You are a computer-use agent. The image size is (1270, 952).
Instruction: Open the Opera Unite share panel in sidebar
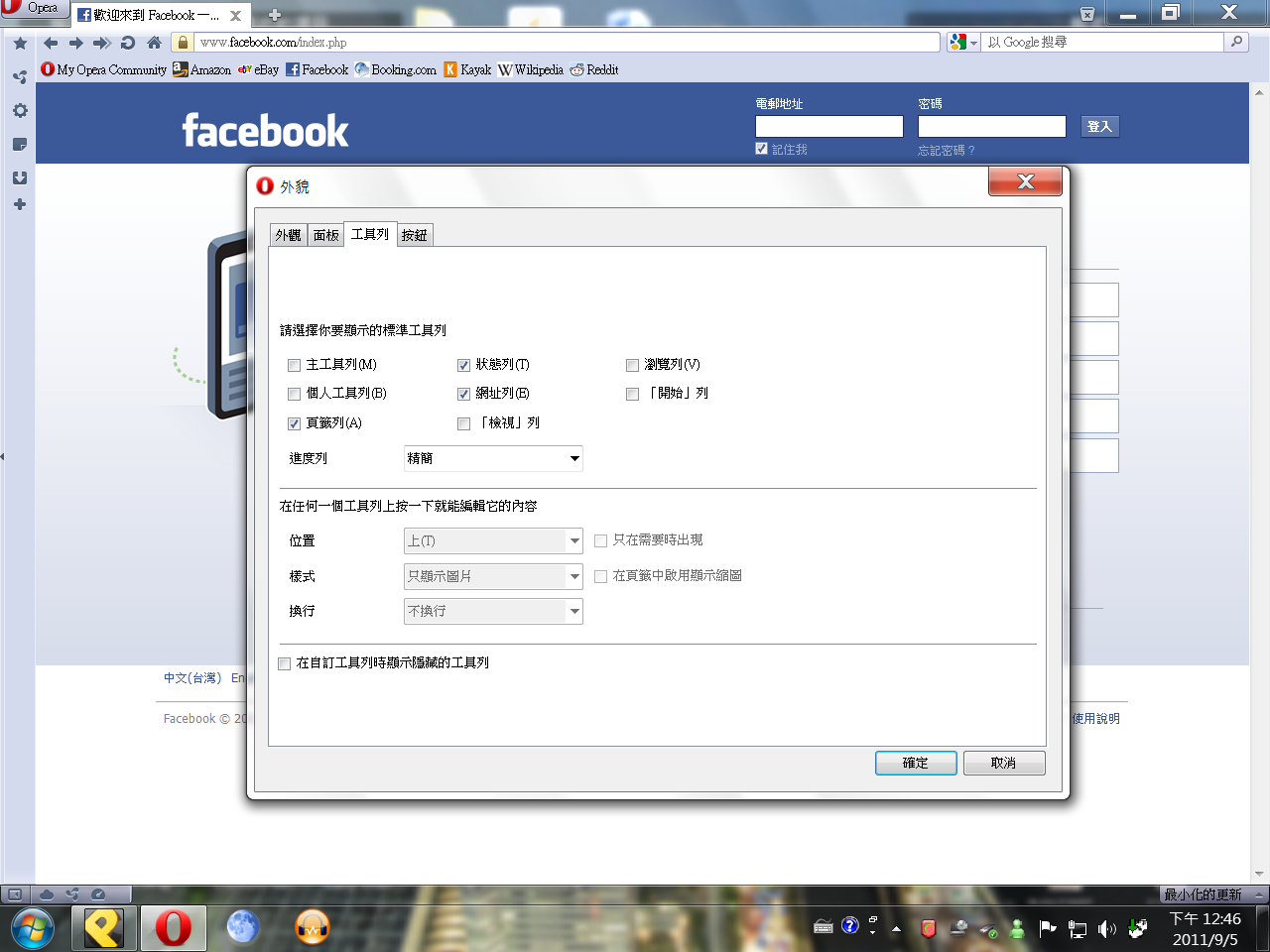tap(20, 77)
